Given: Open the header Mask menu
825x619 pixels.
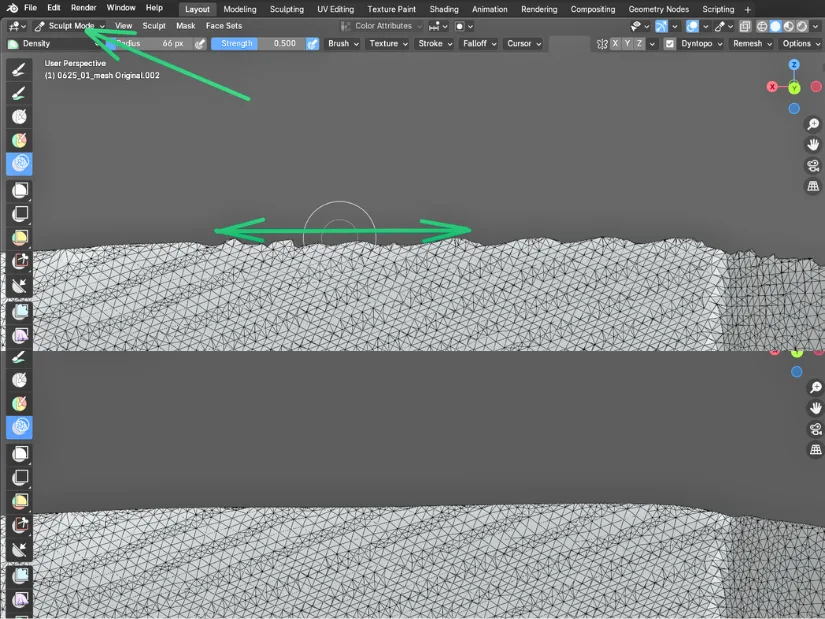Looking at the screenshot, I should click(186, 26).
